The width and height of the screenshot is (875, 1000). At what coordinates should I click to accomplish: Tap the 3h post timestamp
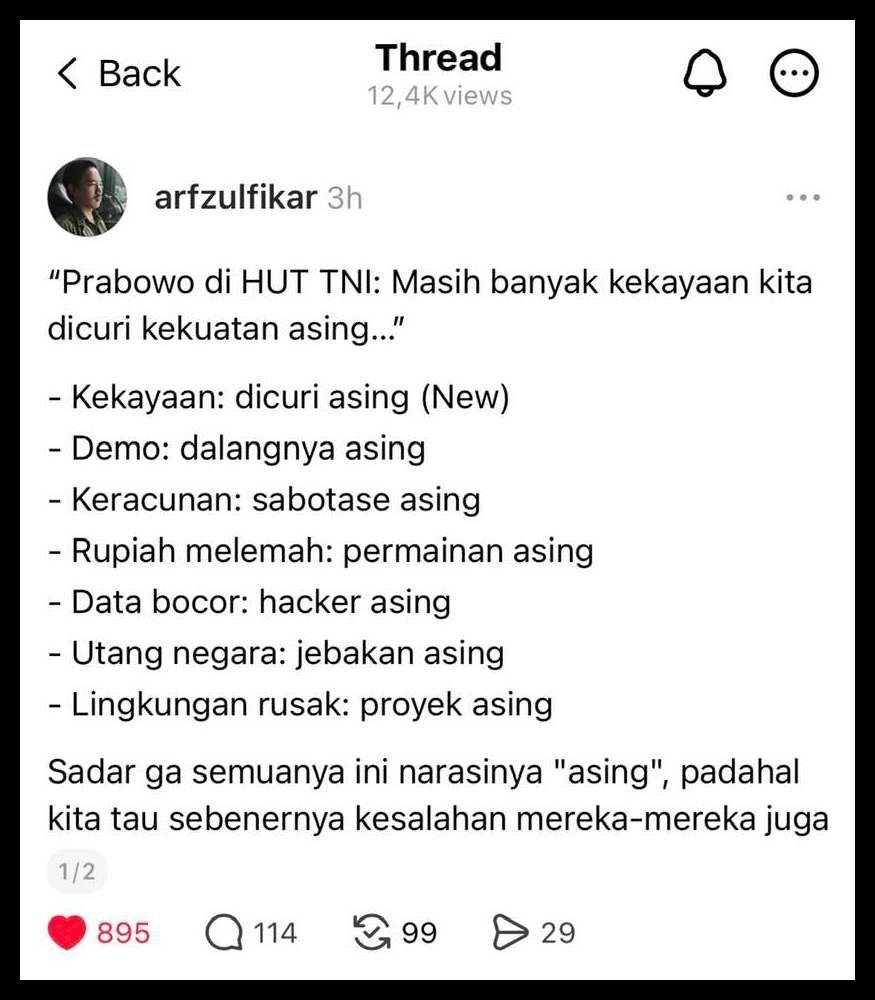coord(344,198)
